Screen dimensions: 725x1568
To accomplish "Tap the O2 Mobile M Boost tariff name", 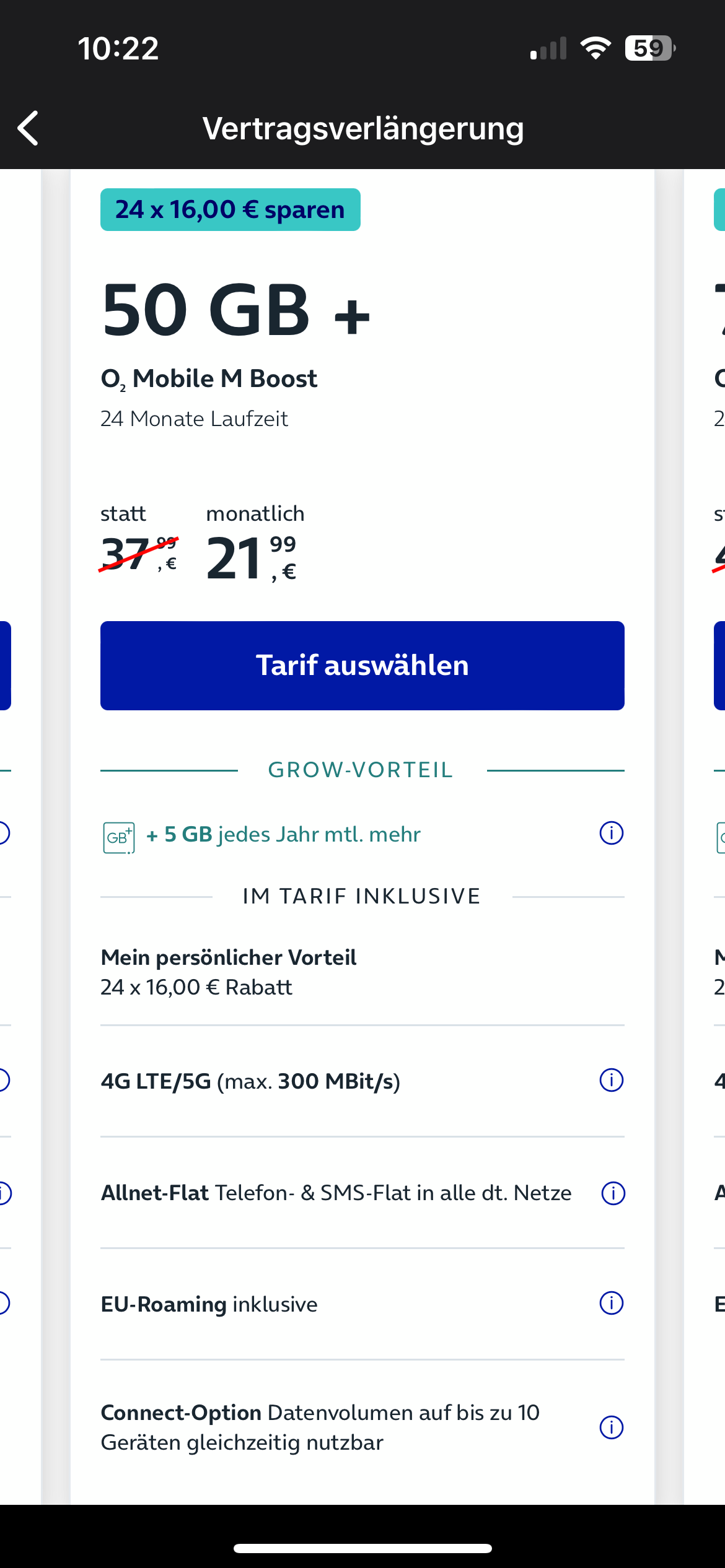I will tap(209, 379).
